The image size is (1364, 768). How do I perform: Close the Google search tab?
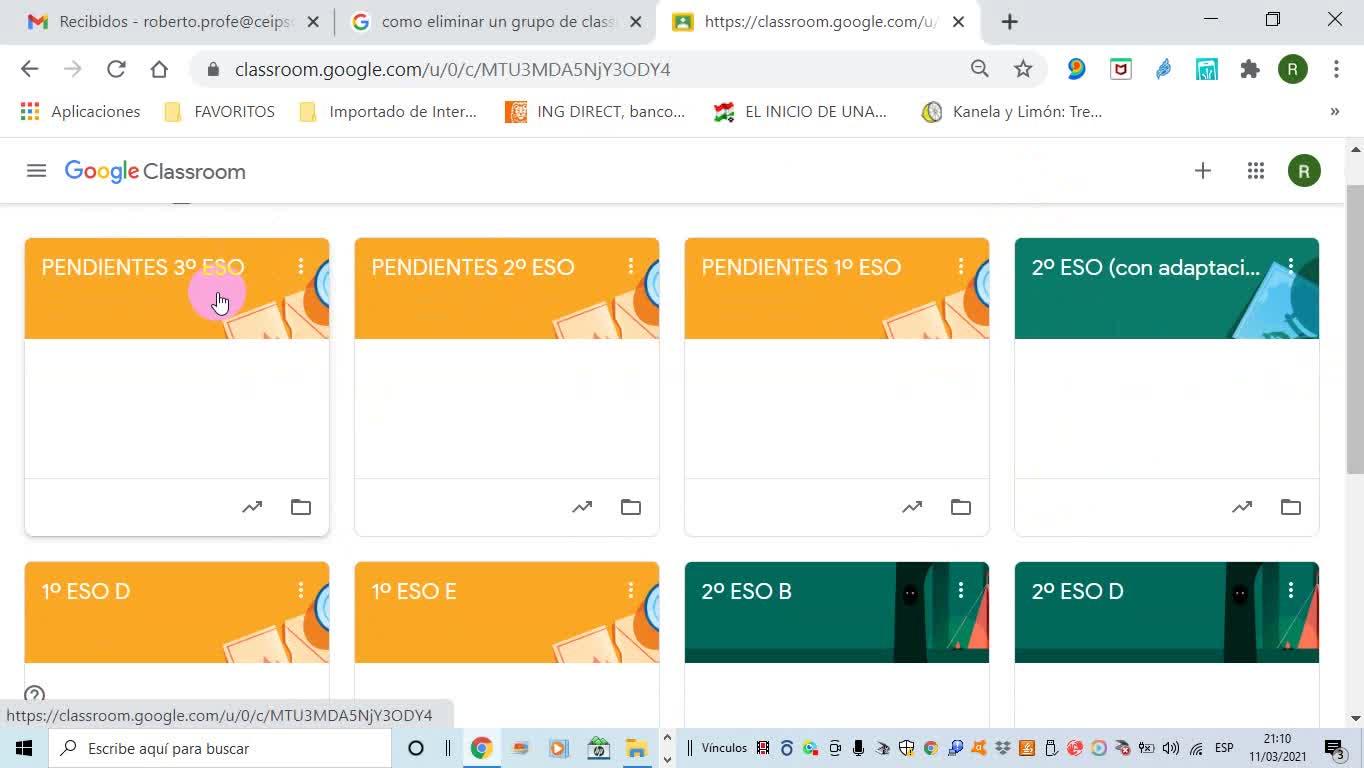[636, 22]
